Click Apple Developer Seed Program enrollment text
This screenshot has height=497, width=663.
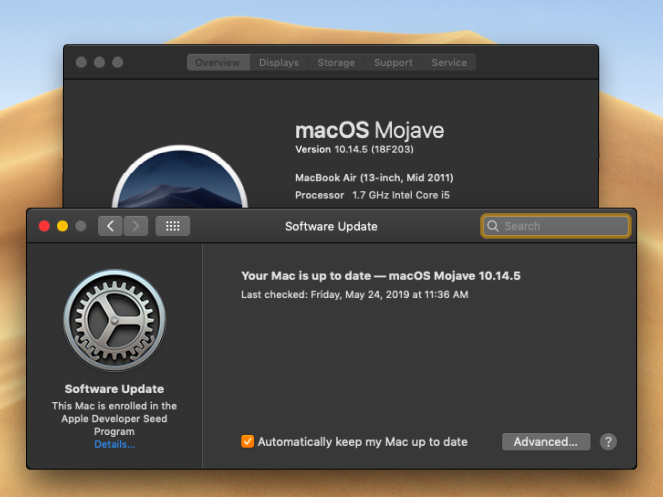[x=114, y=419]
